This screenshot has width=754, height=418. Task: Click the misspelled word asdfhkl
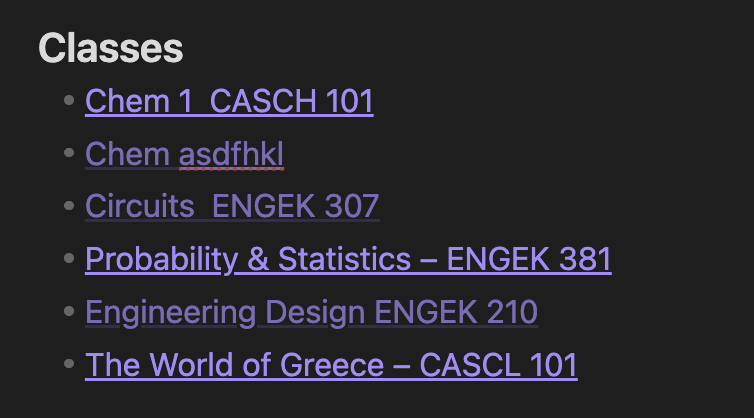(231, 154)
